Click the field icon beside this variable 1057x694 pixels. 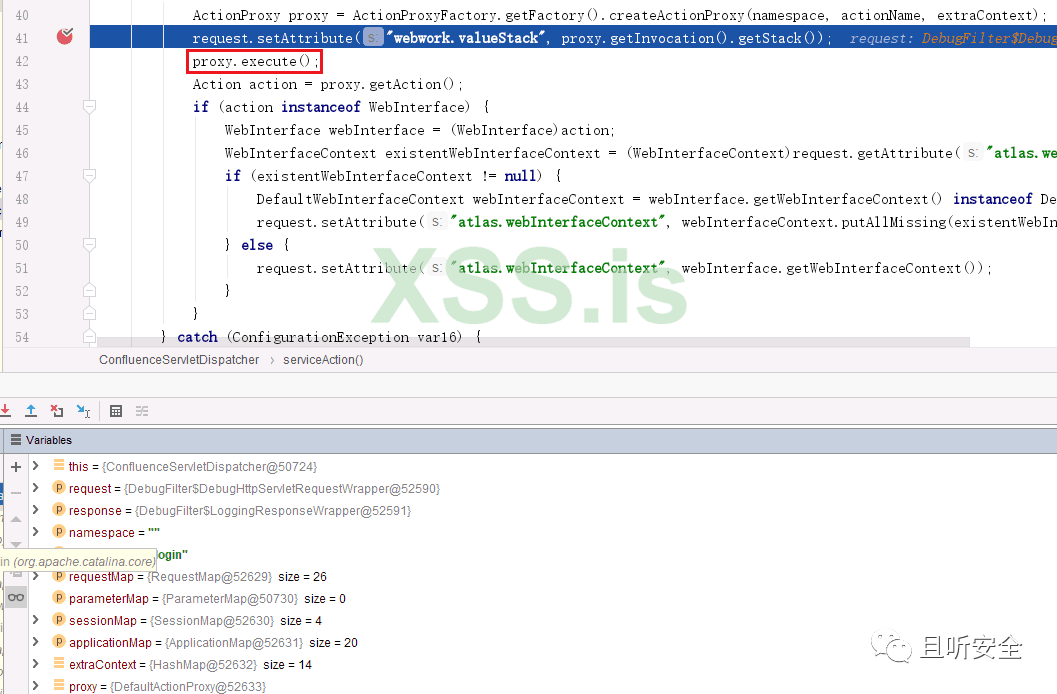(x=59, y=466)
